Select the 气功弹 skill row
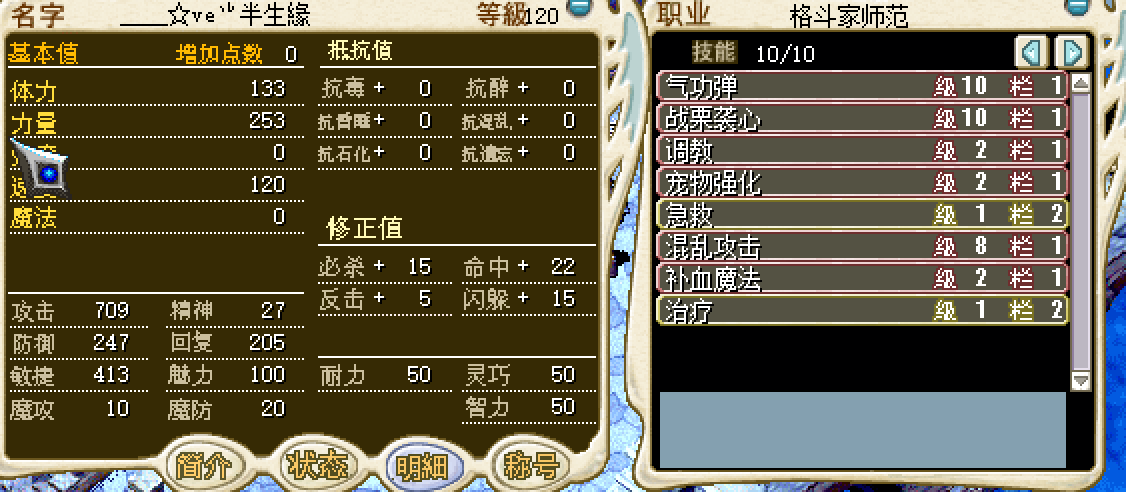 click(x=862, y=86)
